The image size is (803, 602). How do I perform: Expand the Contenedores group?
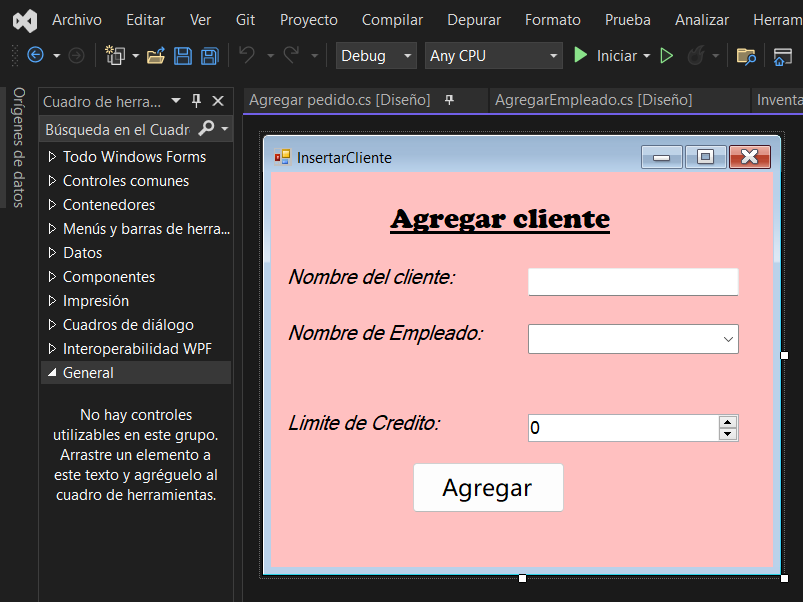pyautogui.click(x=52, y=204)
